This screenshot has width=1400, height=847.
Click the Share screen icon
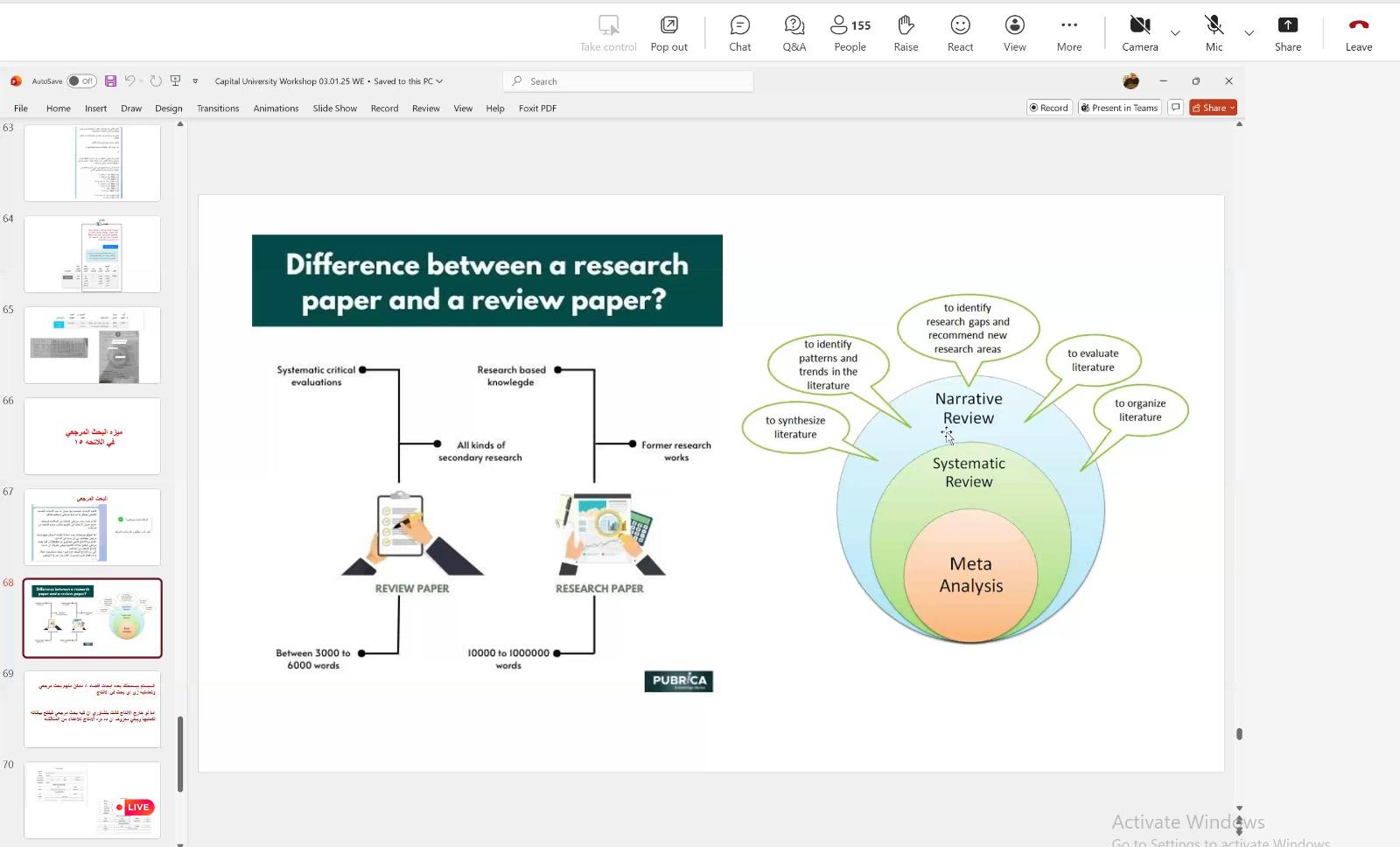pyautogui.click(x=1287, y=33)
